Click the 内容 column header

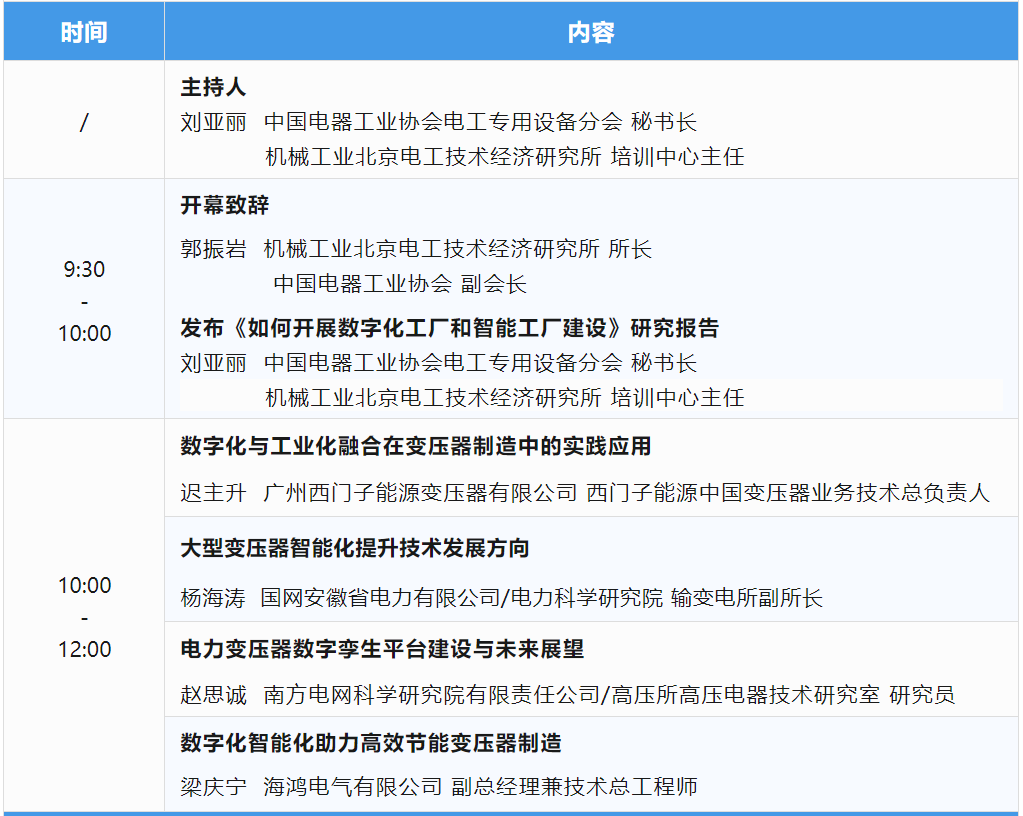click(590, 31)
